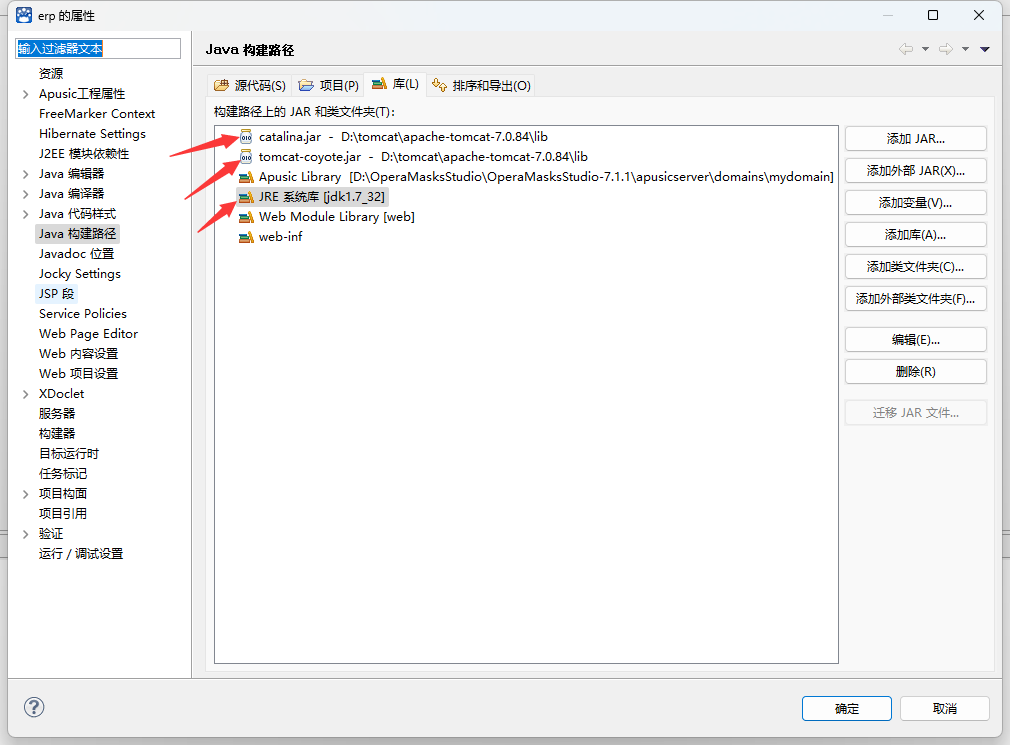Expand the Java 代码样式 tree node
This screenshot has height=745, width=1010.
click(26, 214)
